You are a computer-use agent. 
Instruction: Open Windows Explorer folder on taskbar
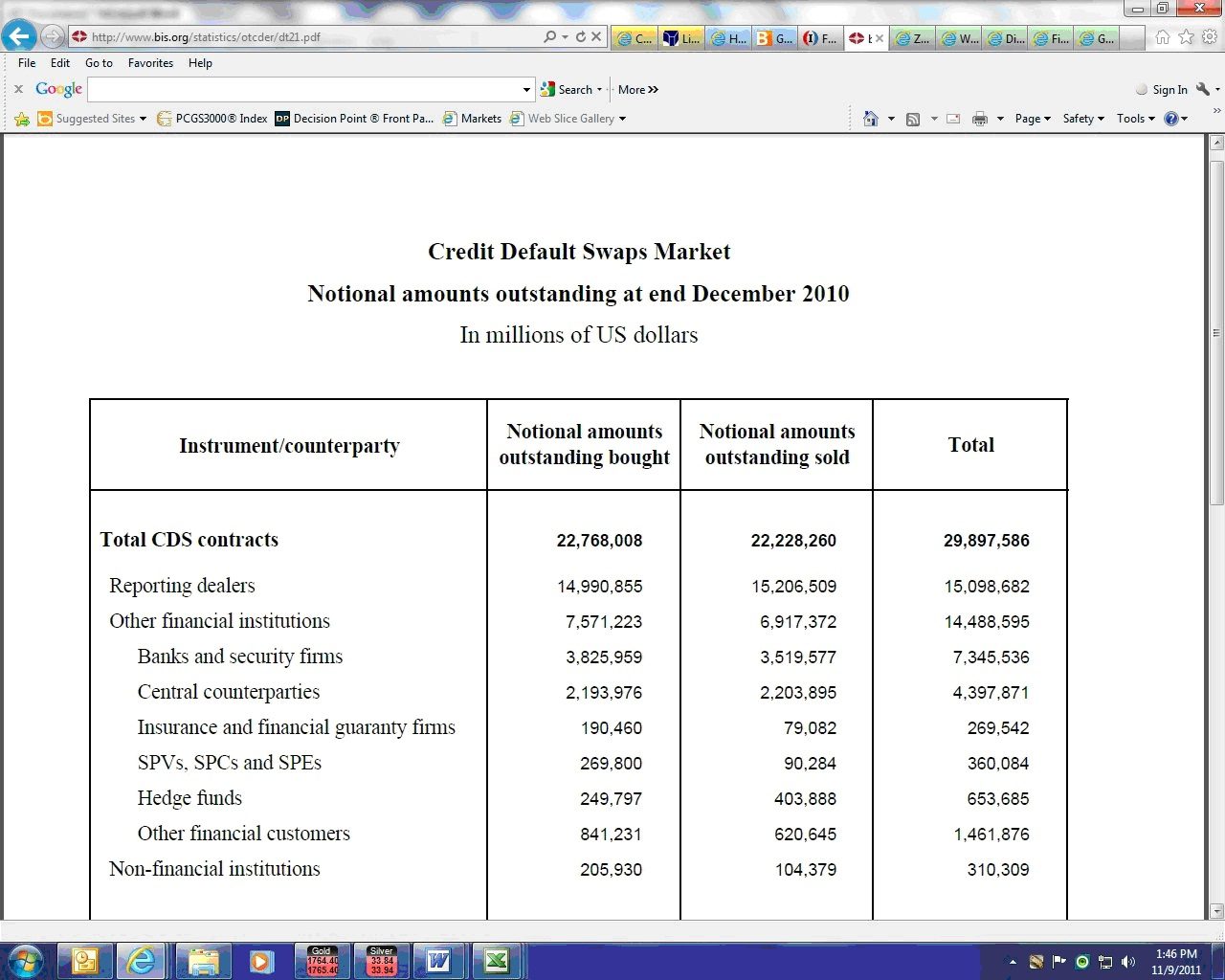[203, 960]
